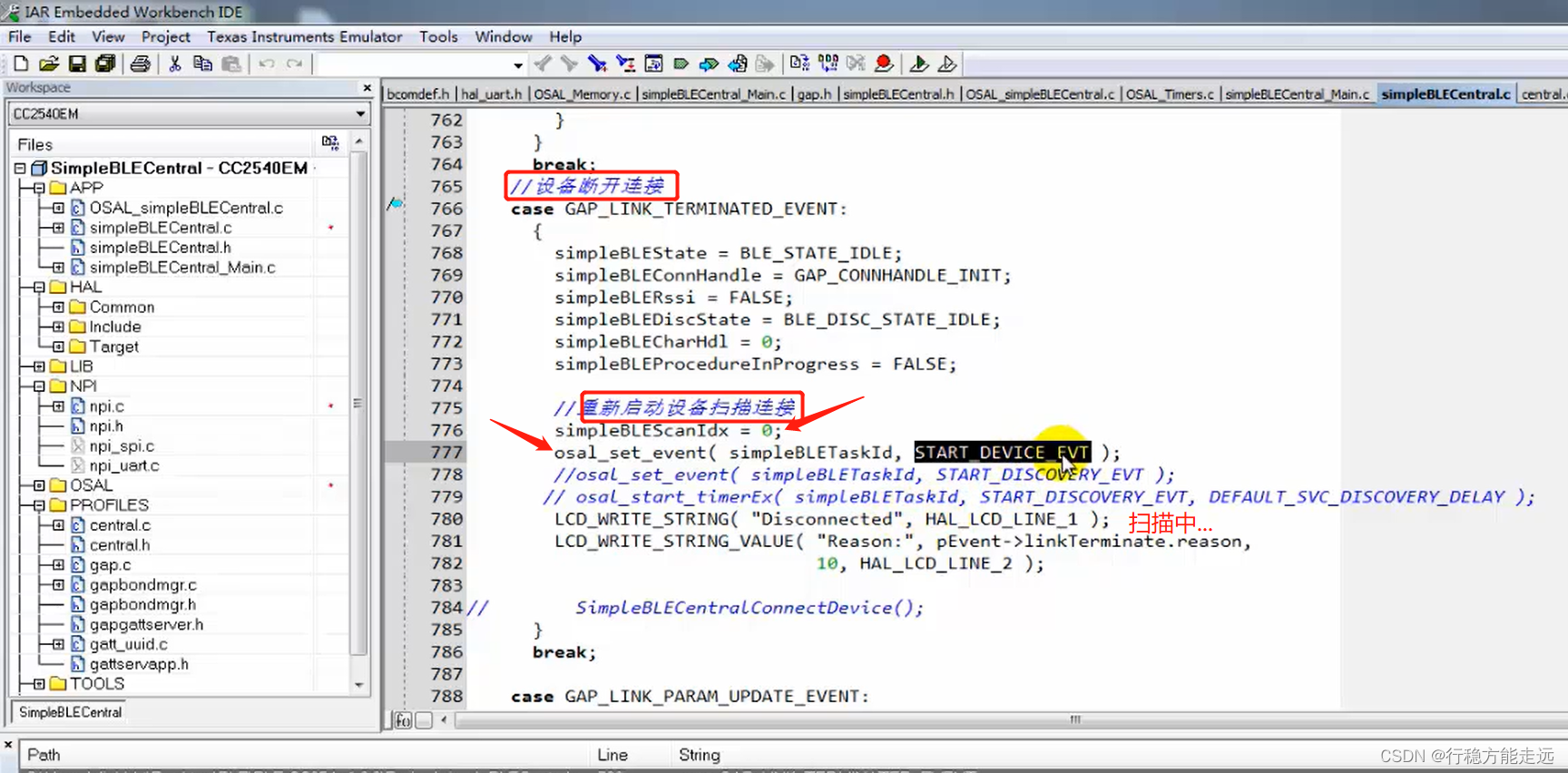Click the workspace tree scroll down arrow

[x=359, y=685]
